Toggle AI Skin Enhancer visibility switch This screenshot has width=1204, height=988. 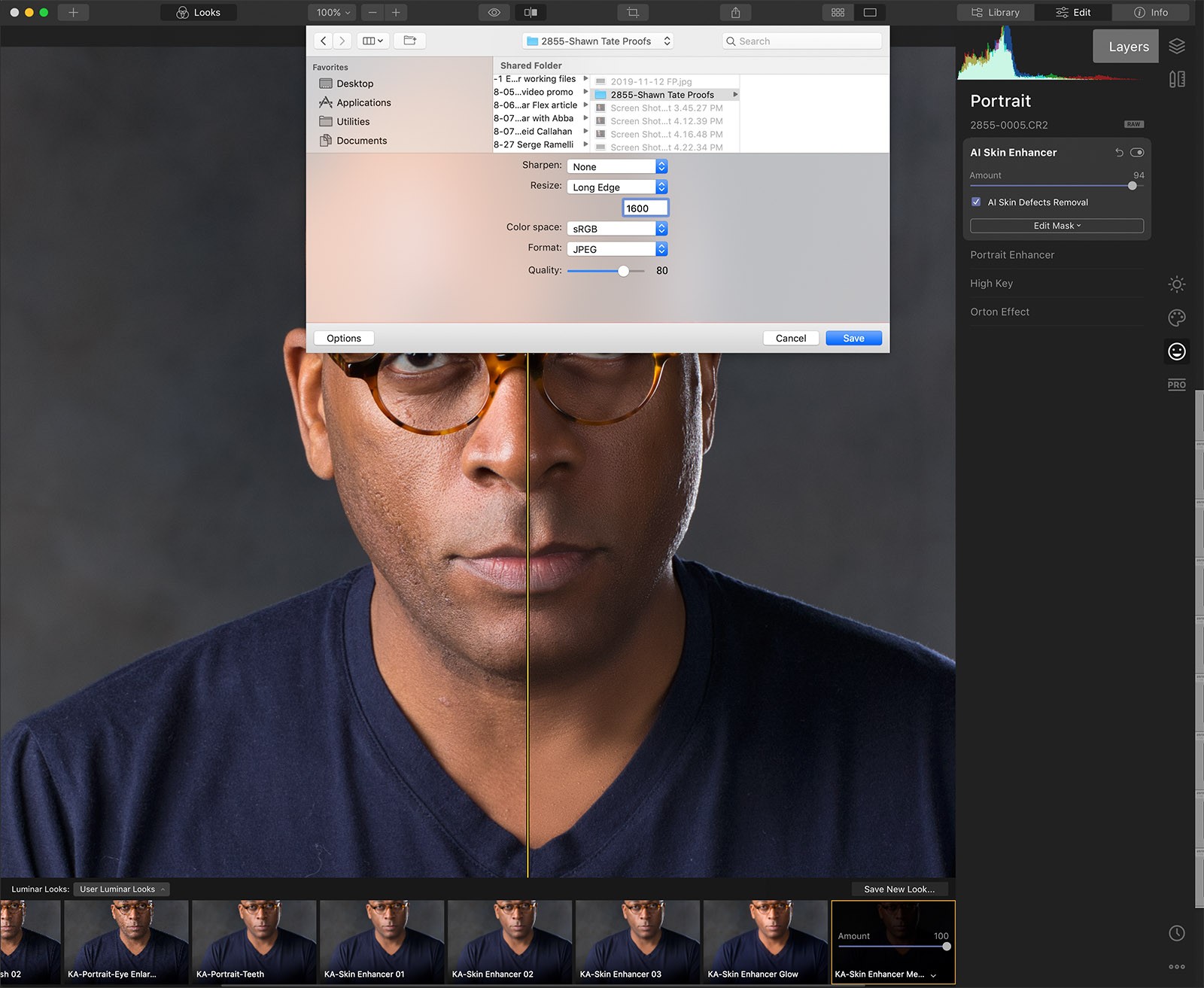pyautogui.click(x=1137, y=153)
